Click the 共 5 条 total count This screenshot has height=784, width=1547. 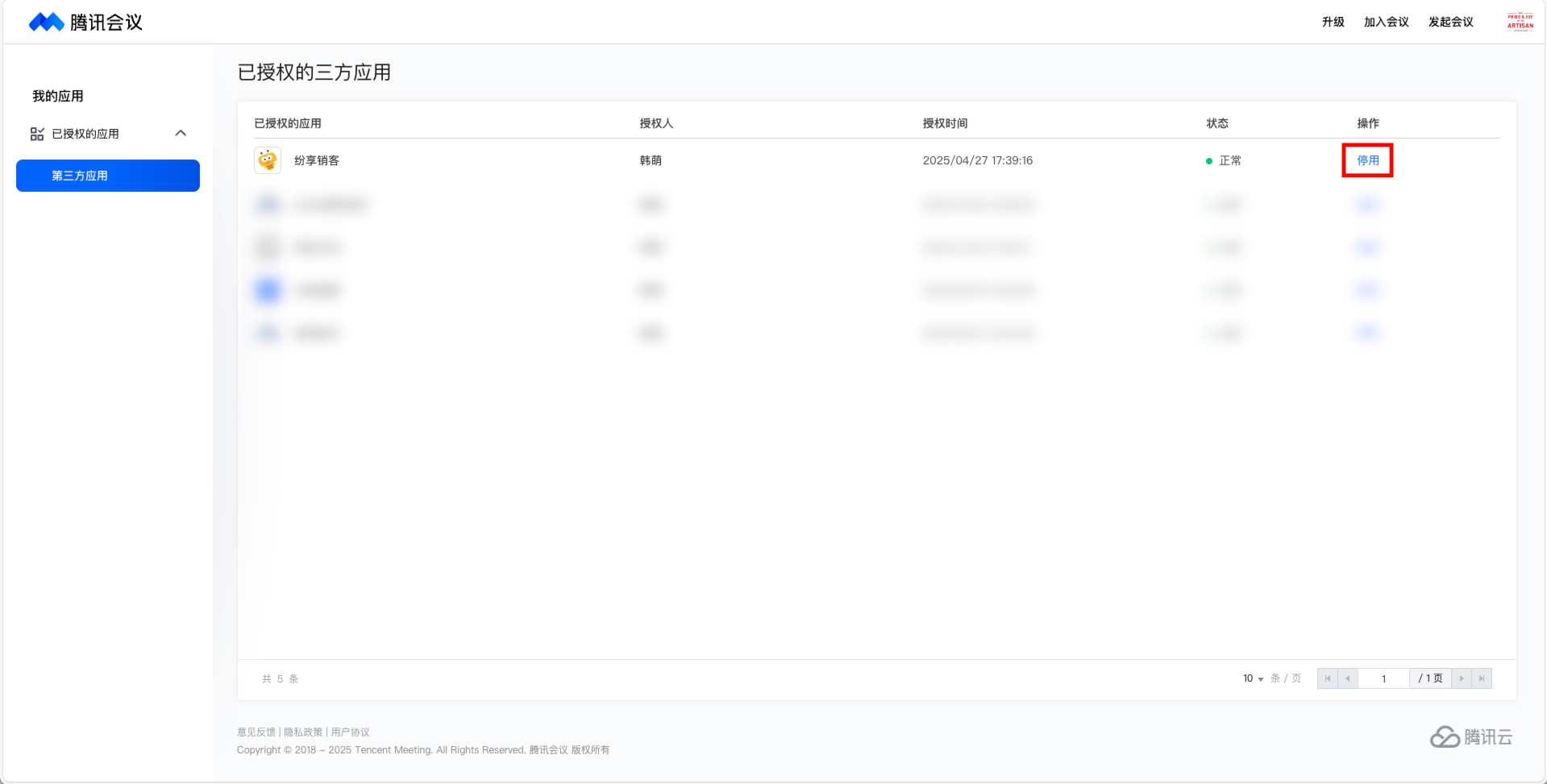(x=280, y=679)
